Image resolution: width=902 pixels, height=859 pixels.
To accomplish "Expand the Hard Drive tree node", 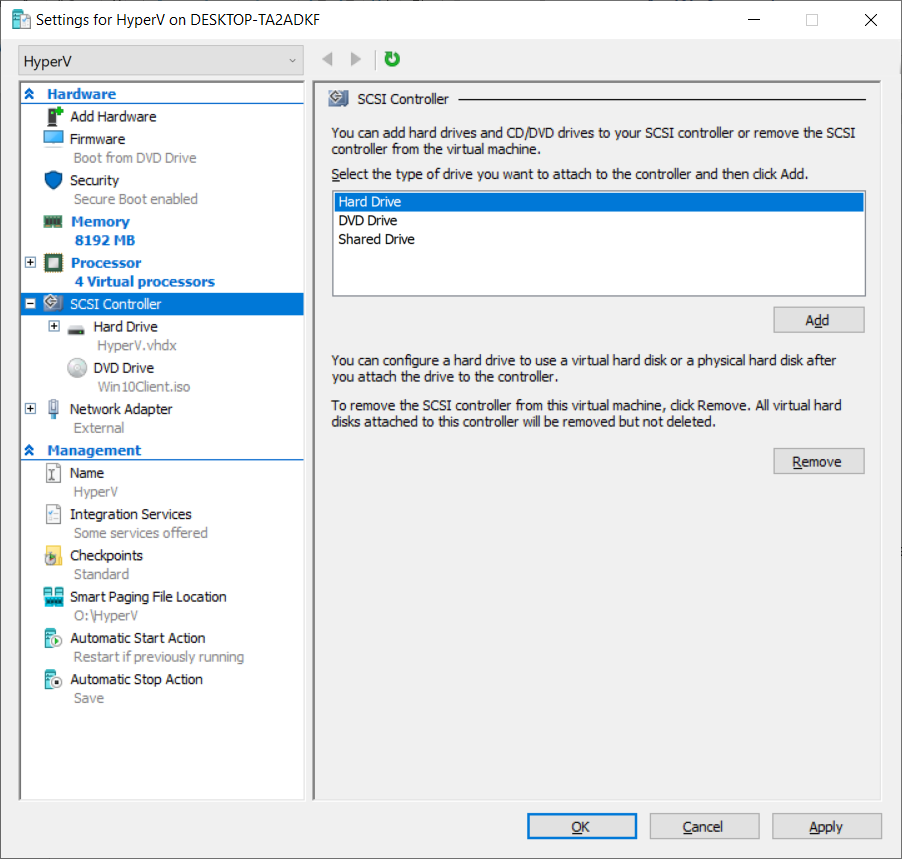I will (x=54, y=327).
